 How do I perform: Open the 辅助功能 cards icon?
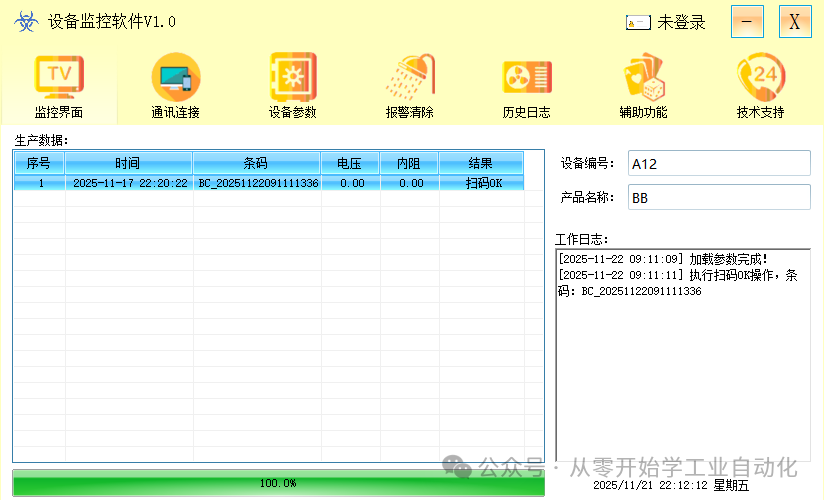click(x=644, y=77)
